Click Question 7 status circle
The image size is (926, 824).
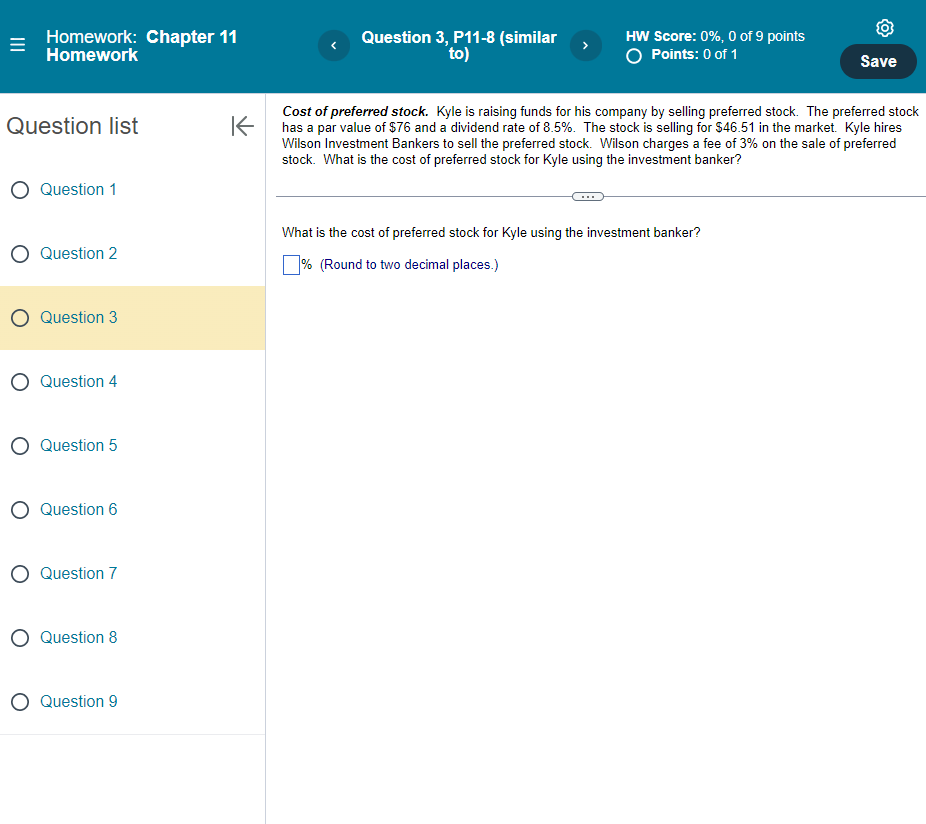coord(20,574)
